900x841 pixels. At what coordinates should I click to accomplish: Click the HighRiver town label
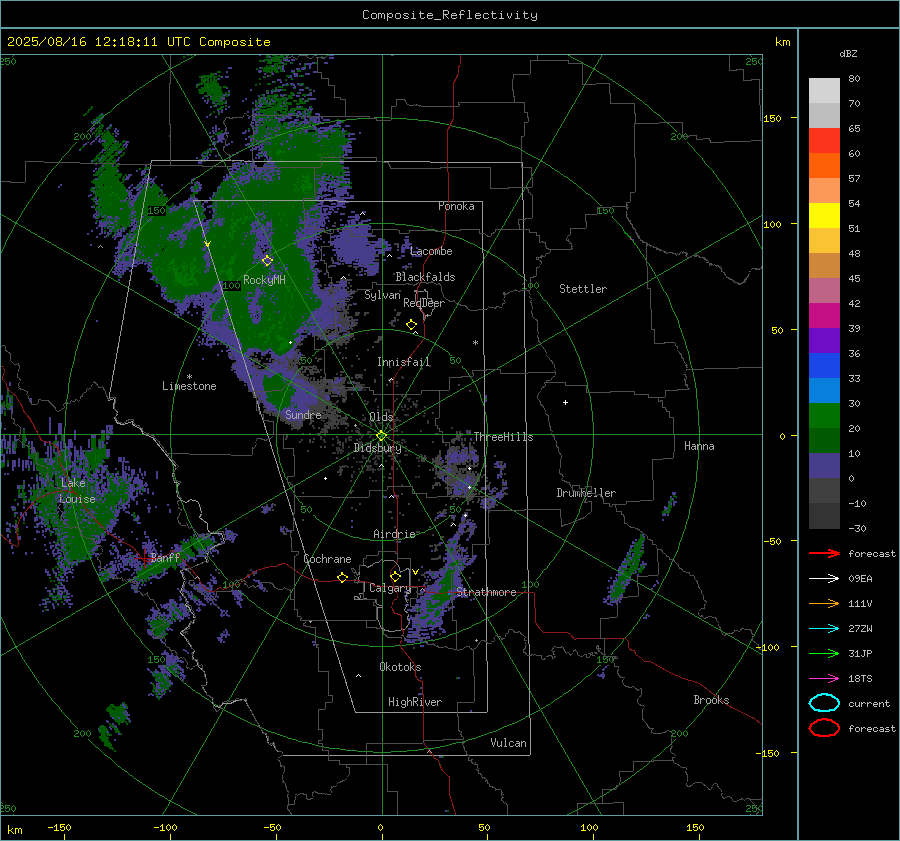pos(415,703)
